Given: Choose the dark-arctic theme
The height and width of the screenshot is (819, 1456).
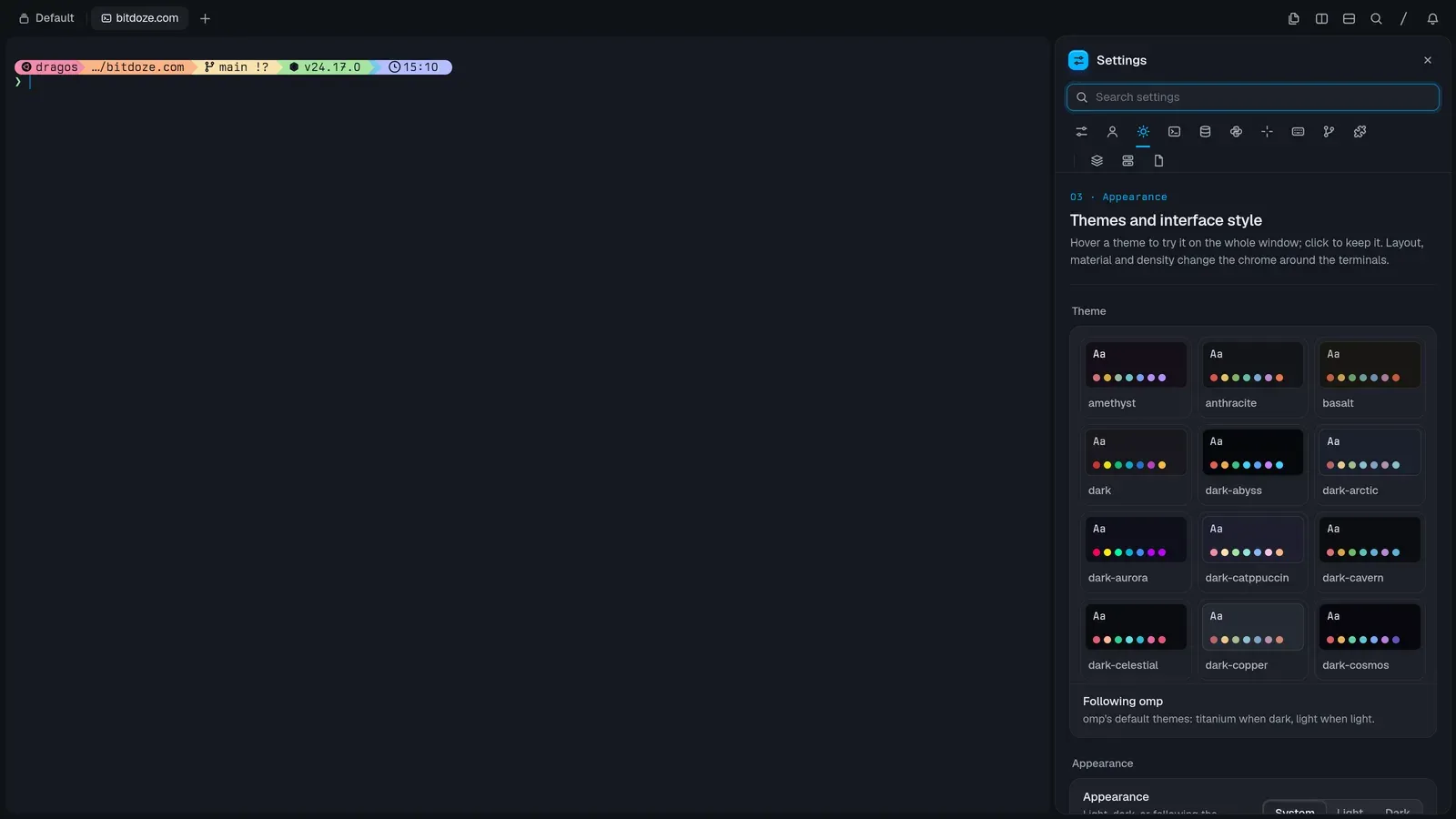Looking at the screenshot, I should point(1370,465).
